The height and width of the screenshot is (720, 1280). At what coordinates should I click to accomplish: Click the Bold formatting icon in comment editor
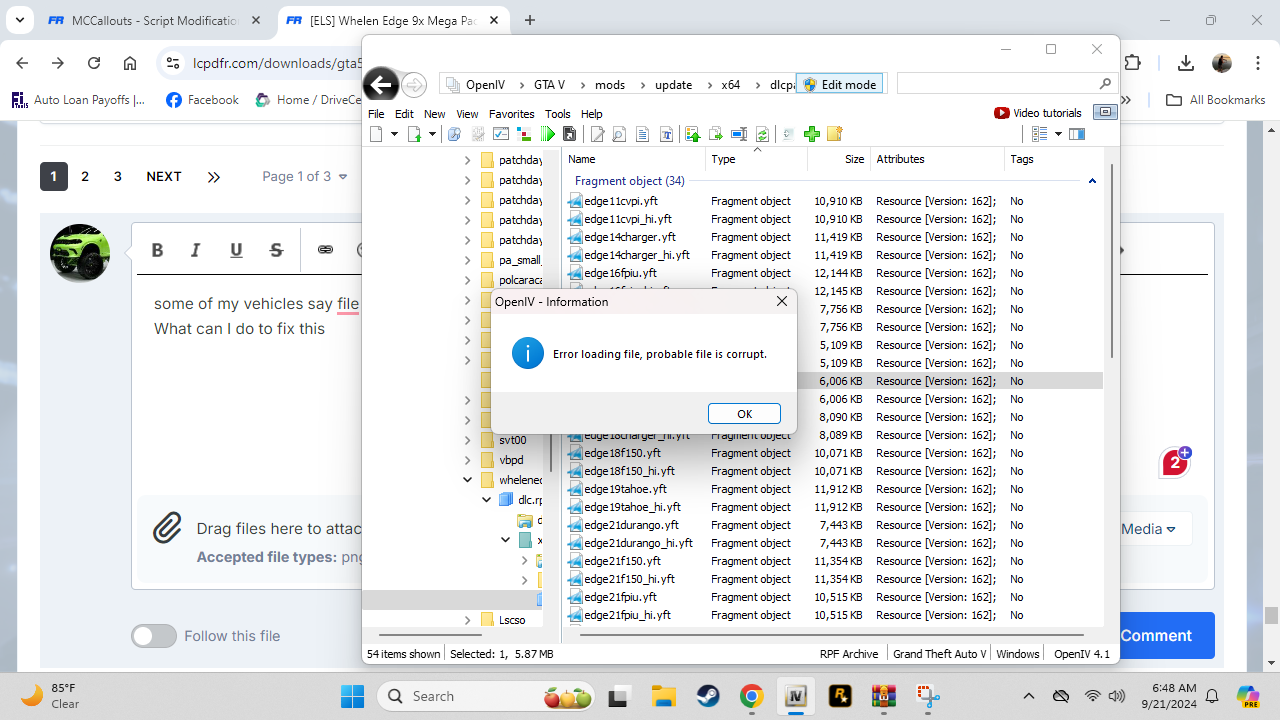click(158, 250)
